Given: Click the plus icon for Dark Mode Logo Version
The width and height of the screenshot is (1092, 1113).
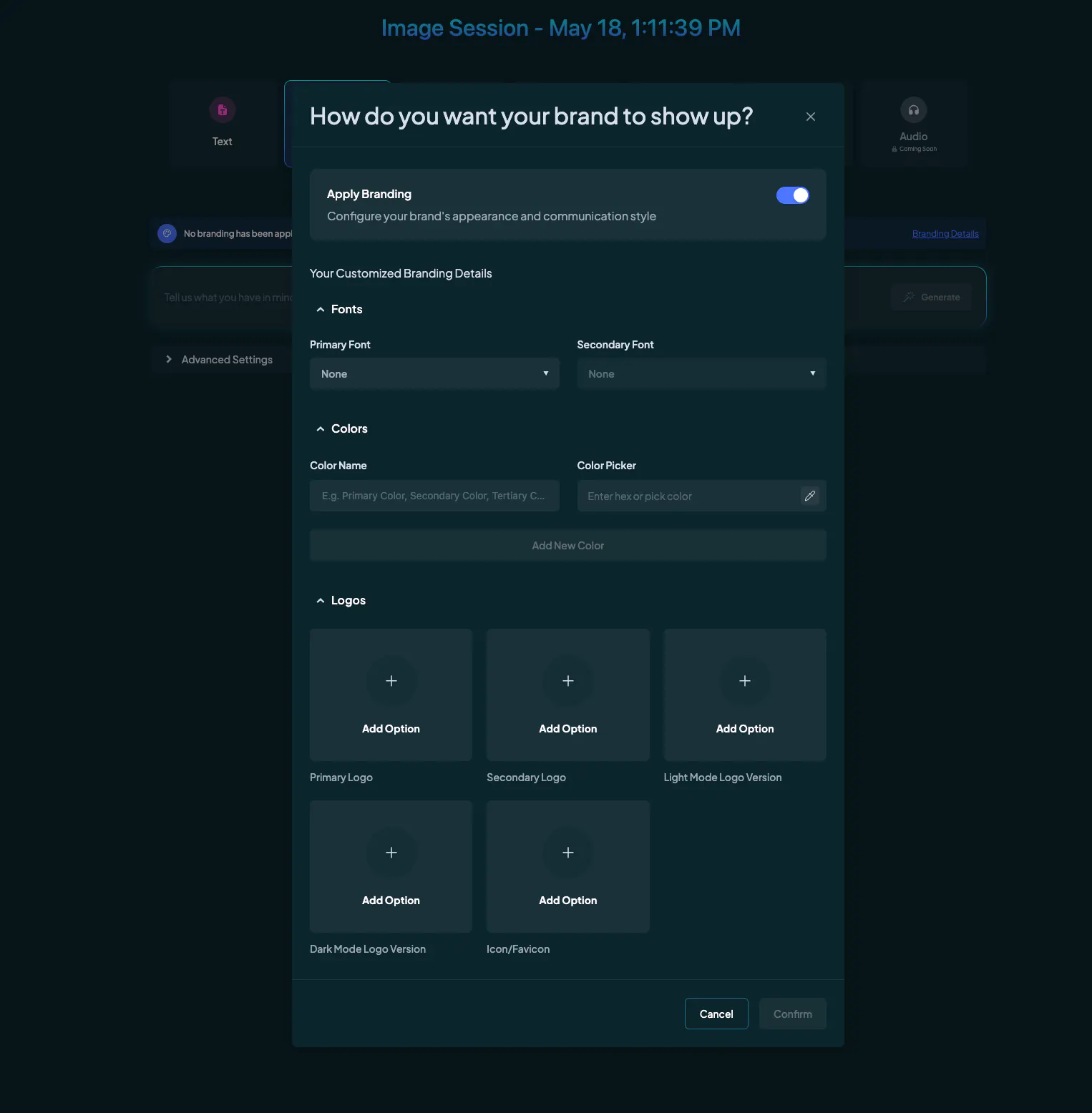Looking at the screenshot, I should tap(391, 853).
